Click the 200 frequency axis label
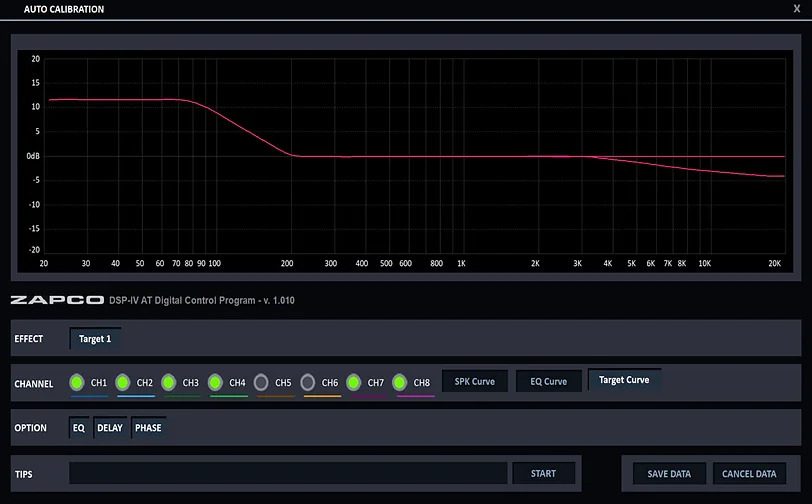Screen dimensions: 812x504 click(287, 264)
